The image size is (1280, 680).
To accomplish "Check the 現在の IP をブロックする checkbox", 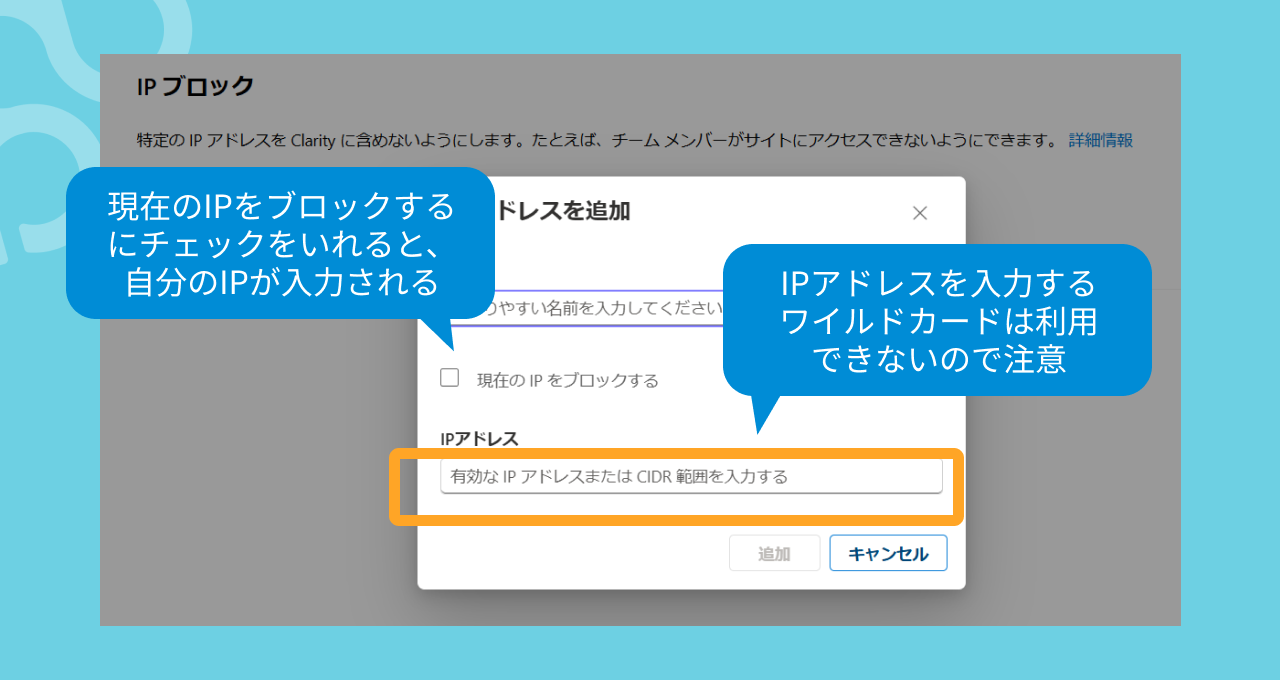I will pos(450,378).
